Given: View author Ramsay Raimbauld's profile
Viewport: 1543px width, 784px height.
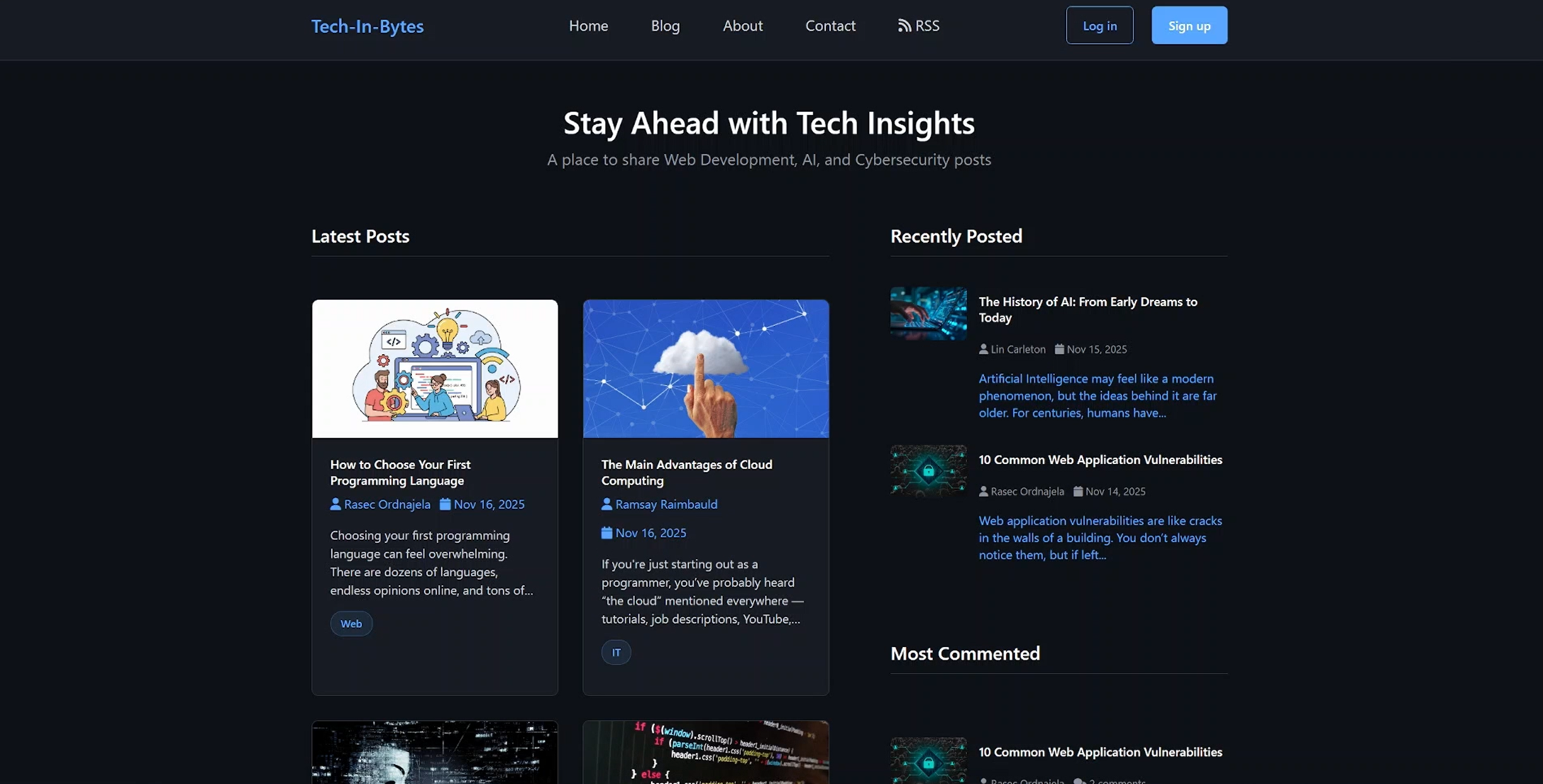Looking at the screenshot, I should pos(666,504).
